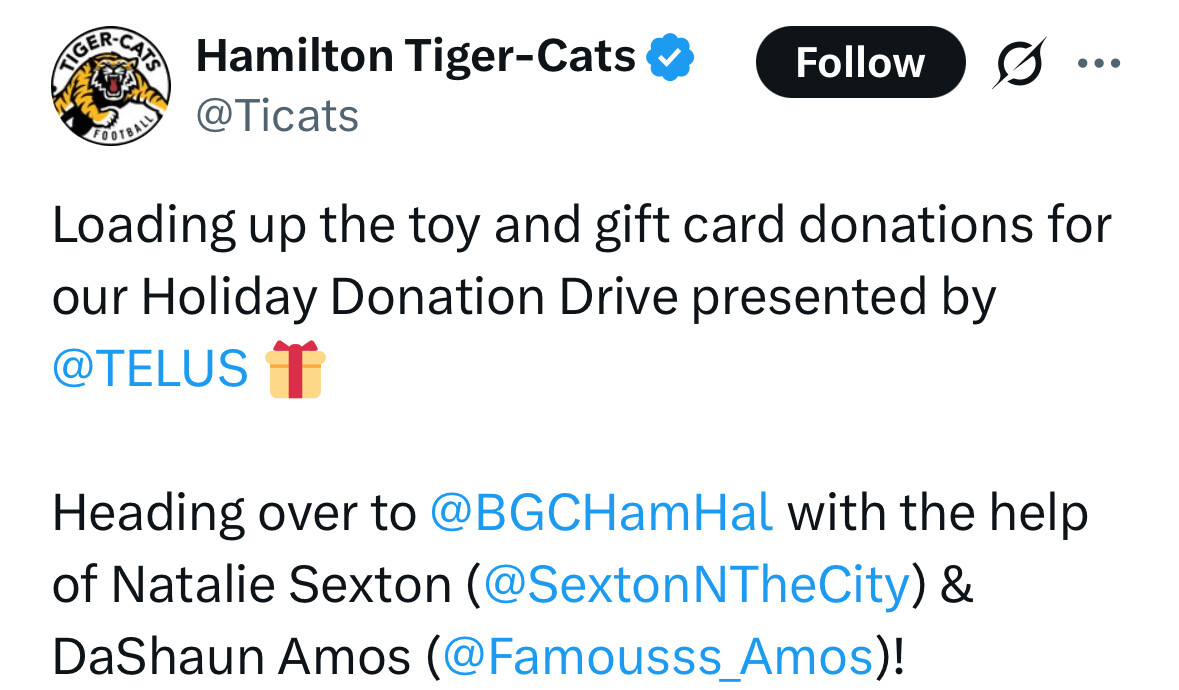Click the "Heading over to" text
The height and width of the screenshot is (690, 1179).
coord(233,513)
